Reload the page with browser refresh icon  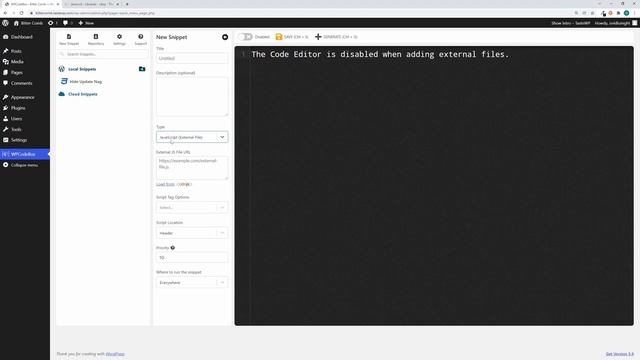point(21,13)
